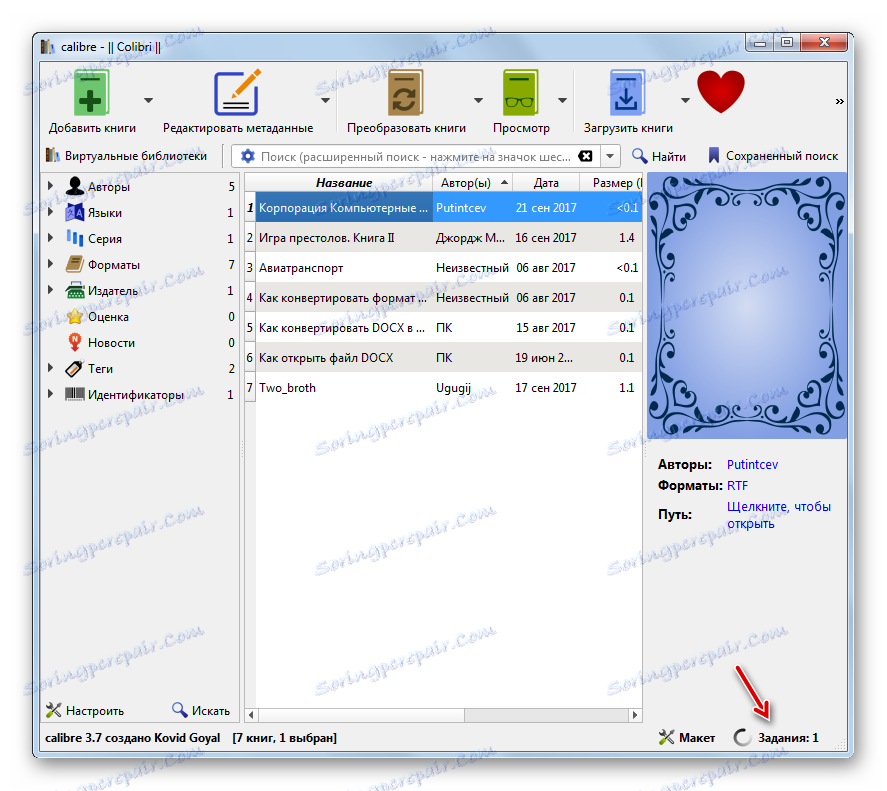Expand the Авторы tree node

[50, 186]
